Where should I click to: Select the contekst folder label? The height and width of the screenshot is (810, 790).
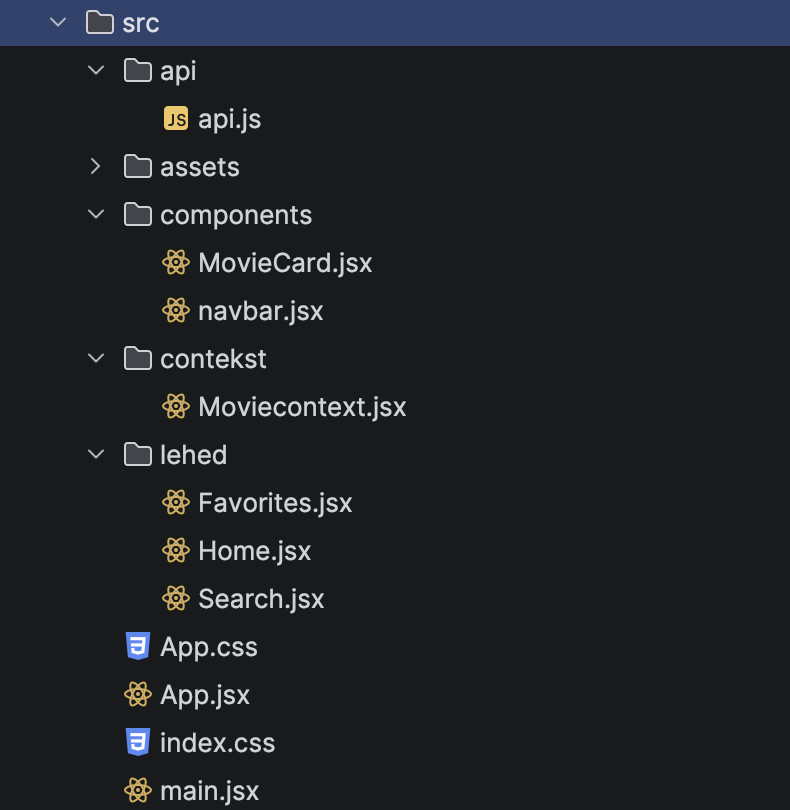click(213, 359)
